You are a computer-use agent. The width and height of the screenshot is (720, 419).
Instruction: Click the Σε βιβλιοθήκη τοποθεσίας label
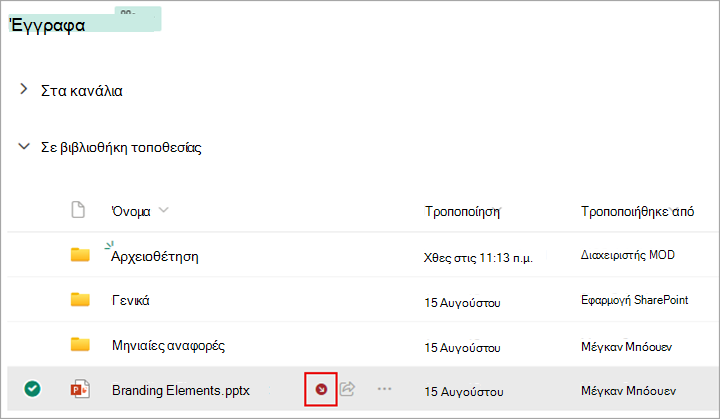[x=121, y=147]
